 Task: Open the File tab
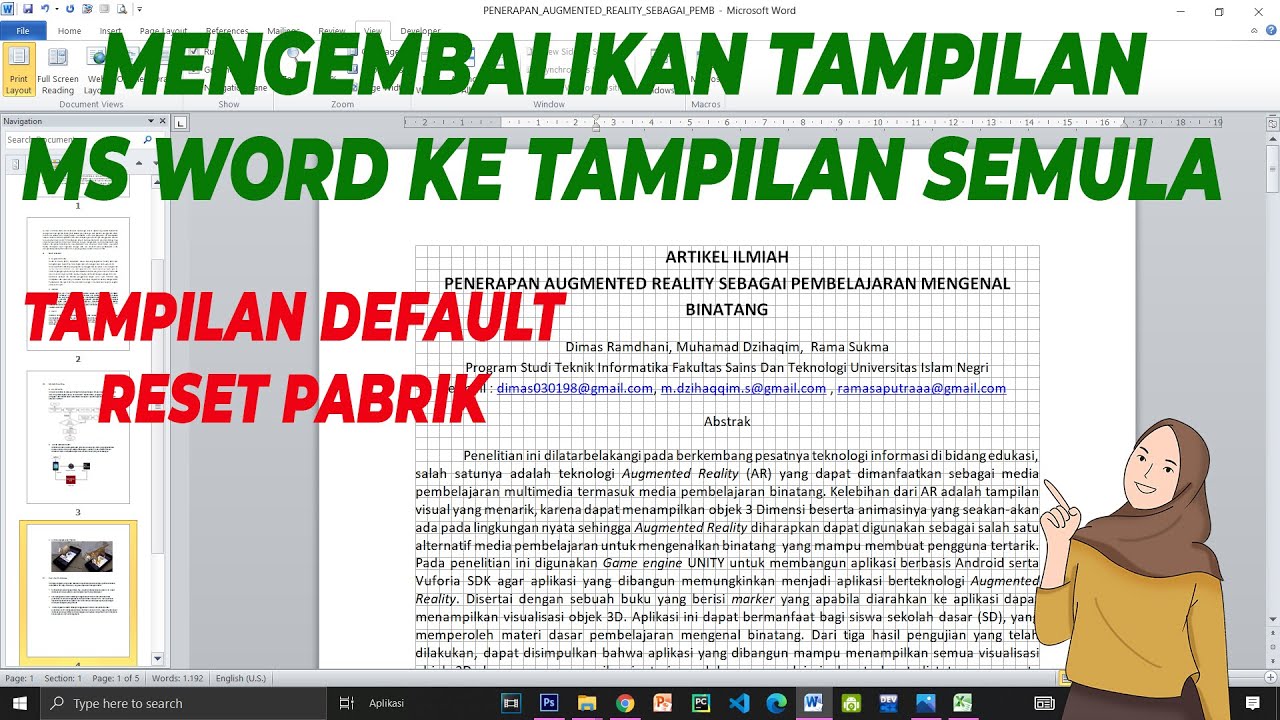click(22, 31)
